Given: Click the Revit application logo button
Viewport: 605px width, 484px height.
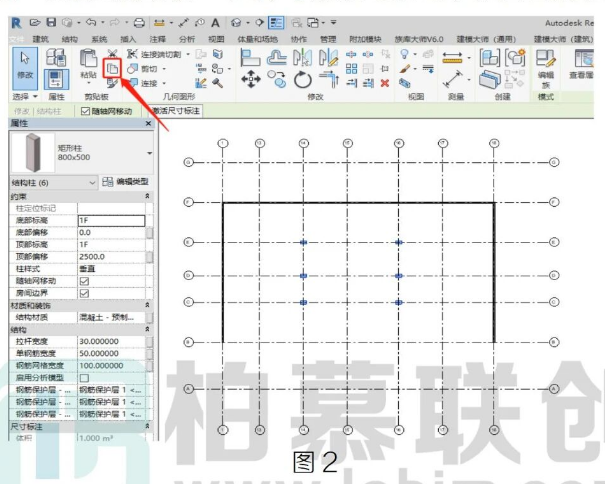Looking at the screenshot, I should pyautogui.click(x=16, y=23).
